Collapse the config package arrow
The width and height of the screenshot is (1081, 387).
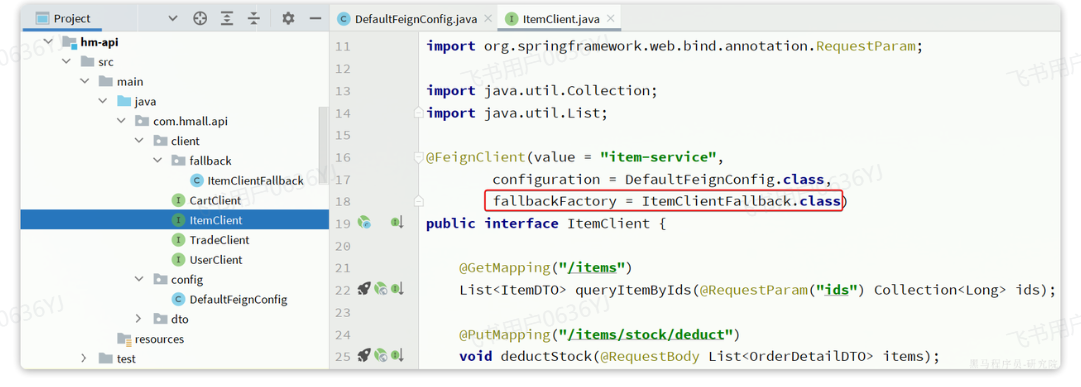click(x=139, y=279)
